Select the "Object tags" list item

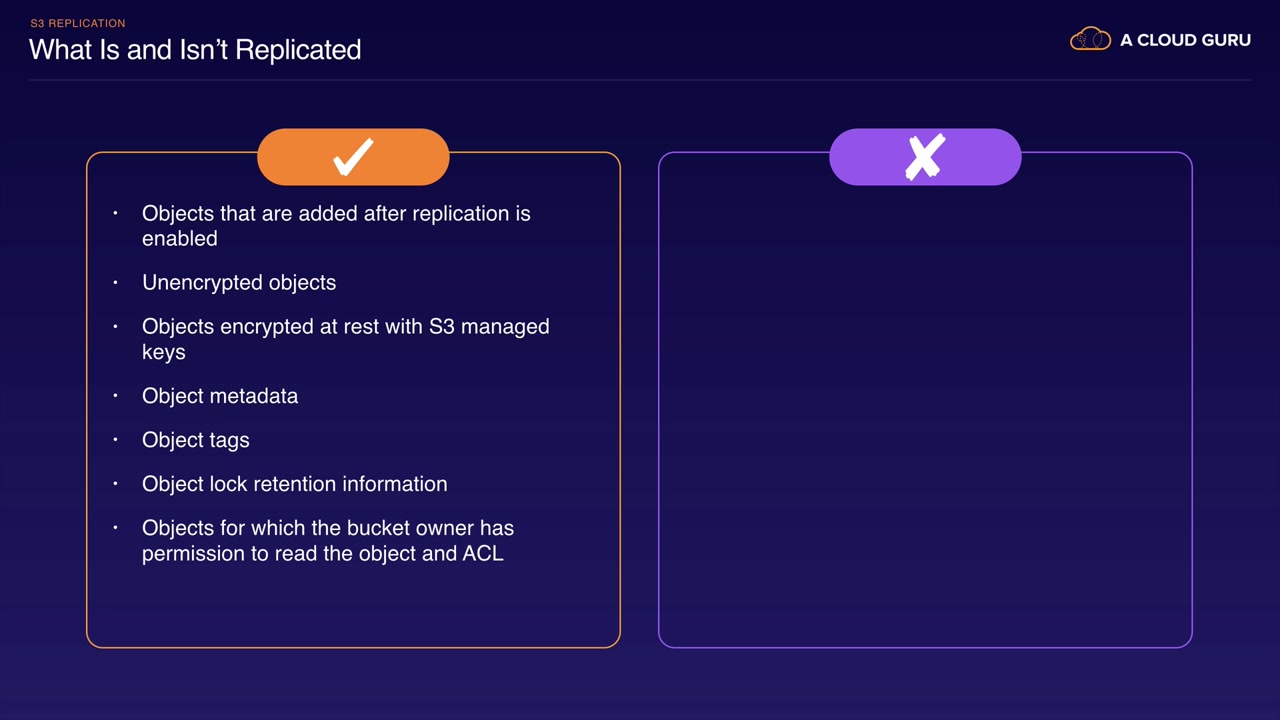point(196,440)
